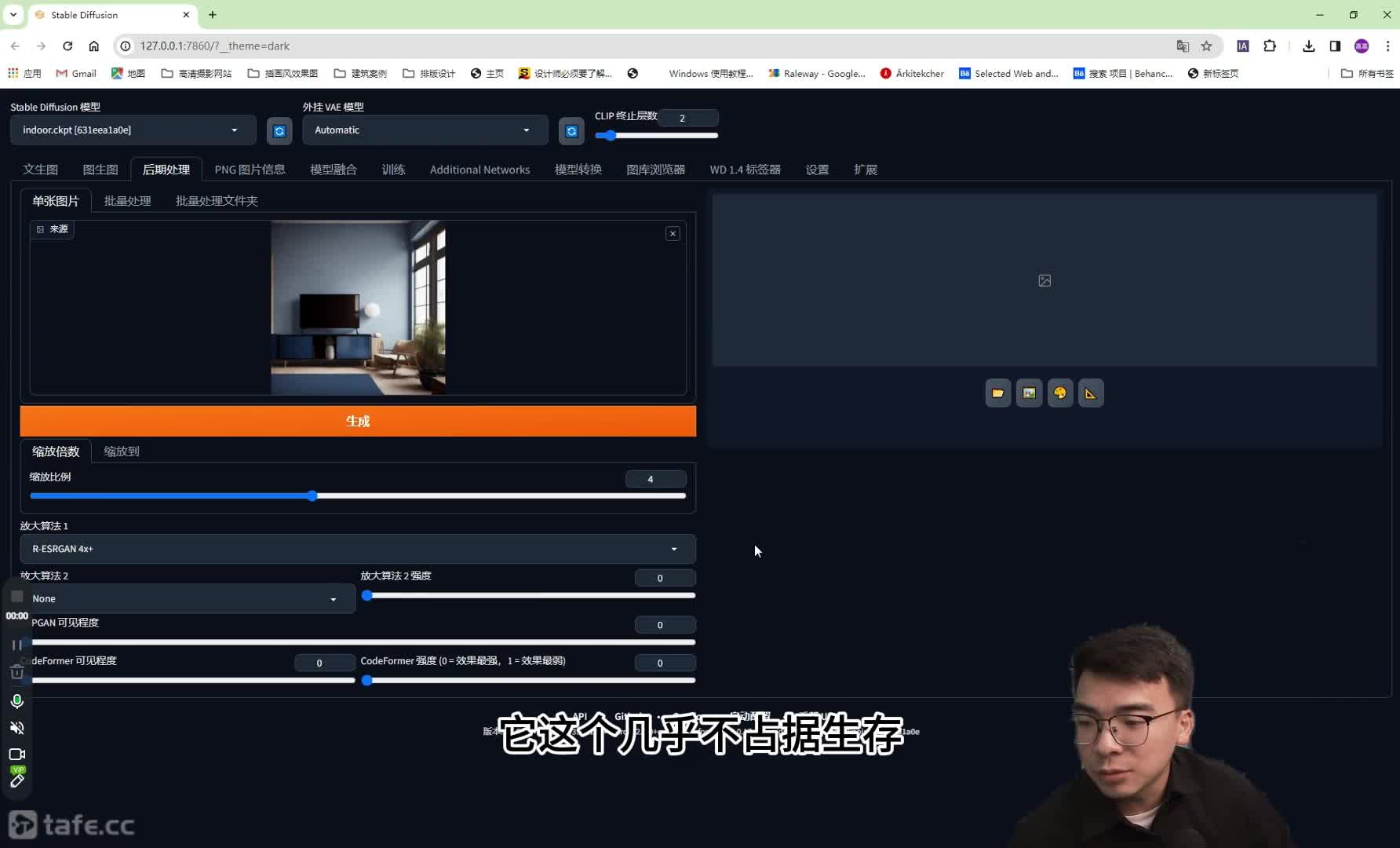Open the browser home page

(93, 46)
